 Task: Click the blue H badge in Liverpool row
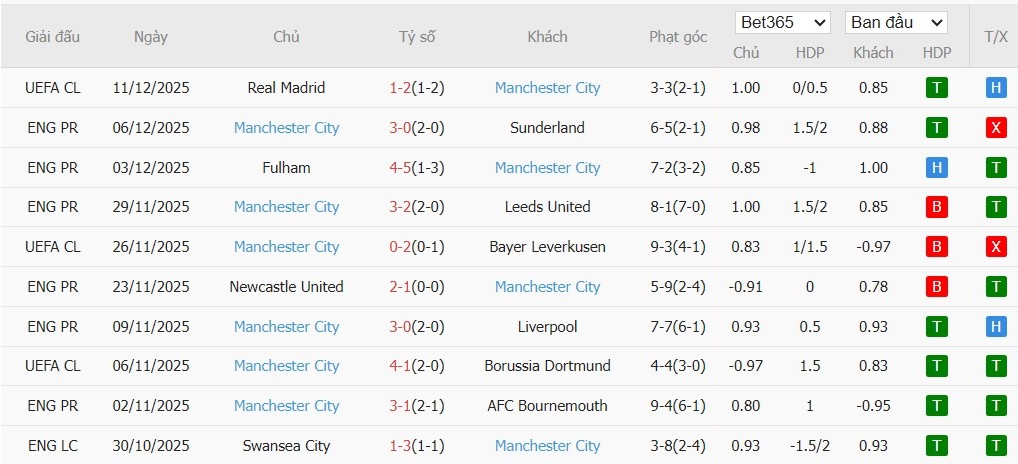point(996,327)
